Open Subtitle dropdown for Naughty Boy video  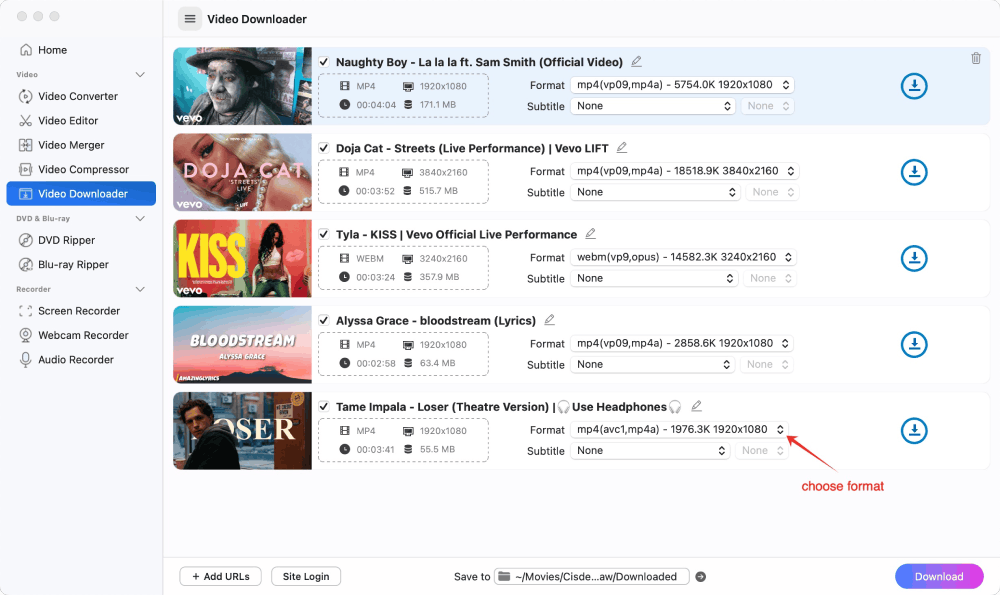(653, 106)
